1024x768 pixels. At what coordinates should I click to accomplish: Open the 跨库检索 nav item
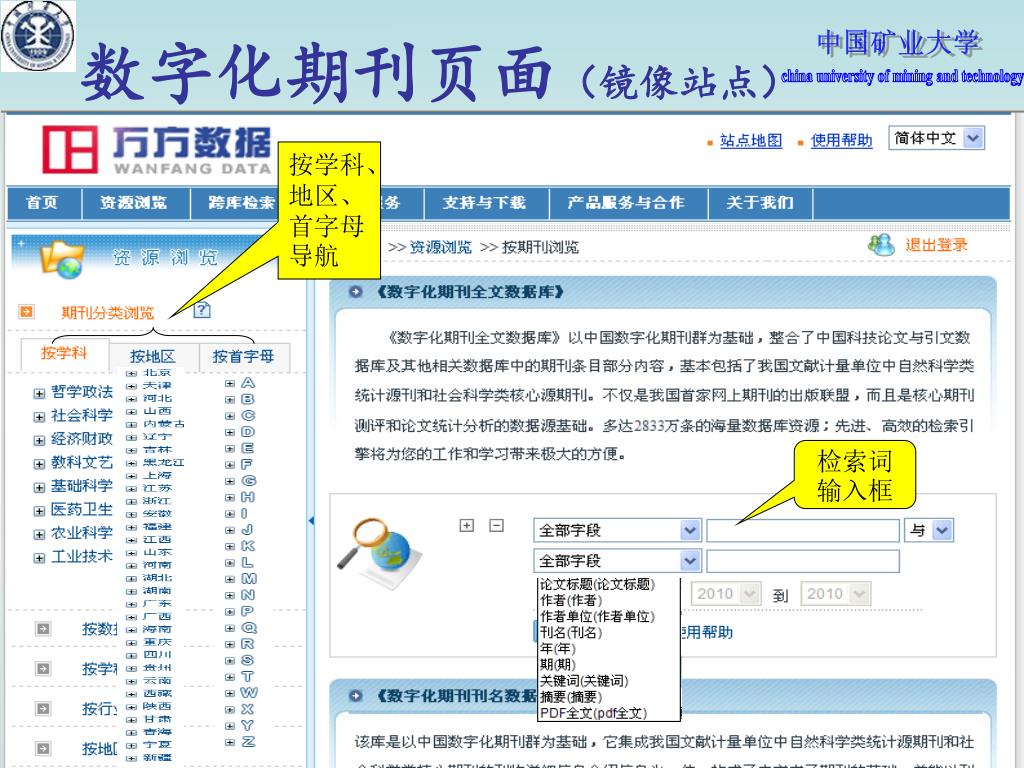tap(242, 203)
